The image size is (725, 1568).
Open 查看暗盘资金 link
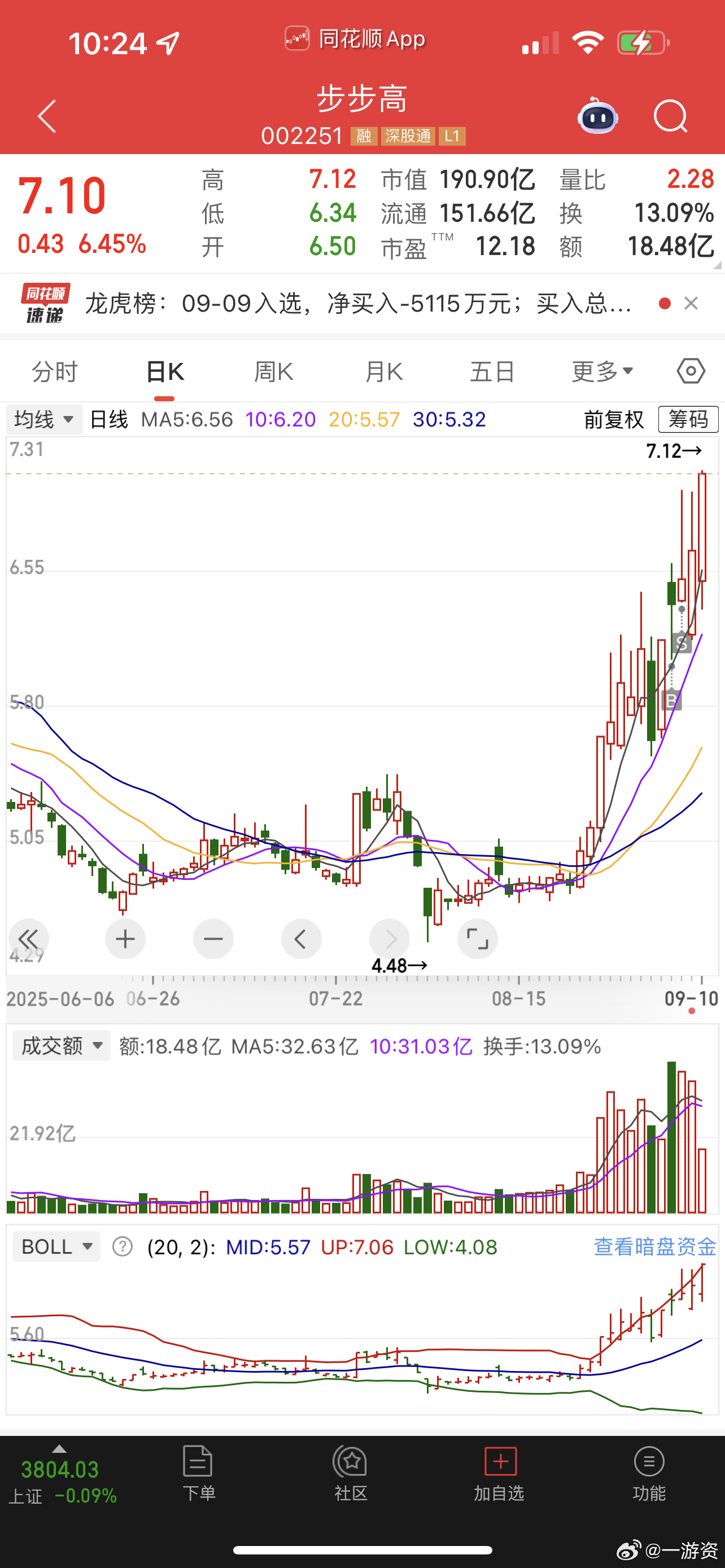coord(655,1247)
